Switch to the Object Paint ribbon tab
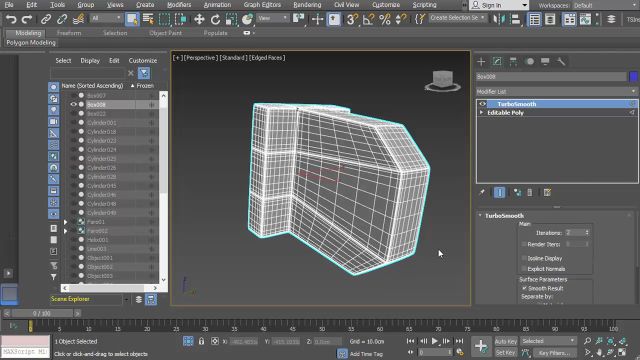 165,33
